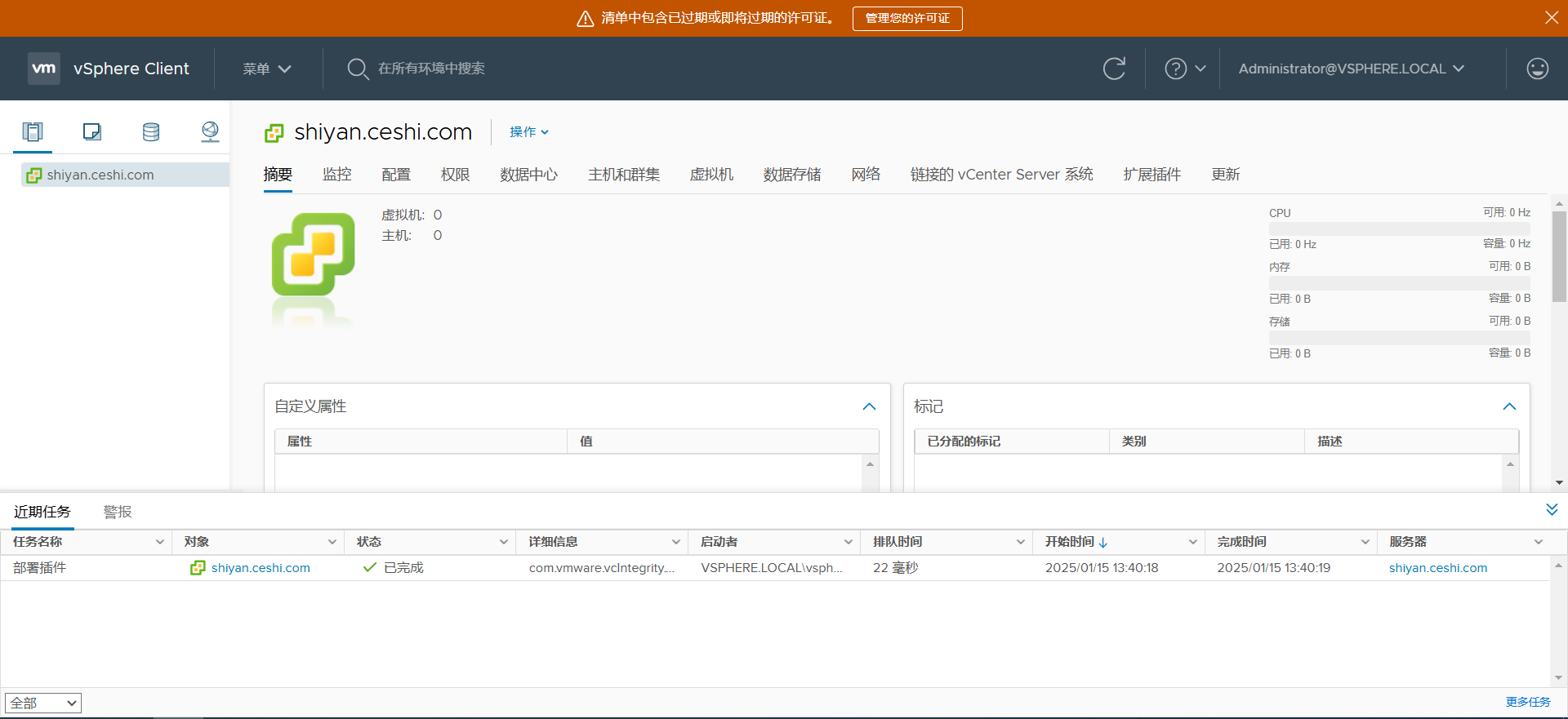The height and width of the screenshot is (719, 1568).
Task: Click the completed checkmark status icon
Action: pyautogui.click(x=370, y=567)
